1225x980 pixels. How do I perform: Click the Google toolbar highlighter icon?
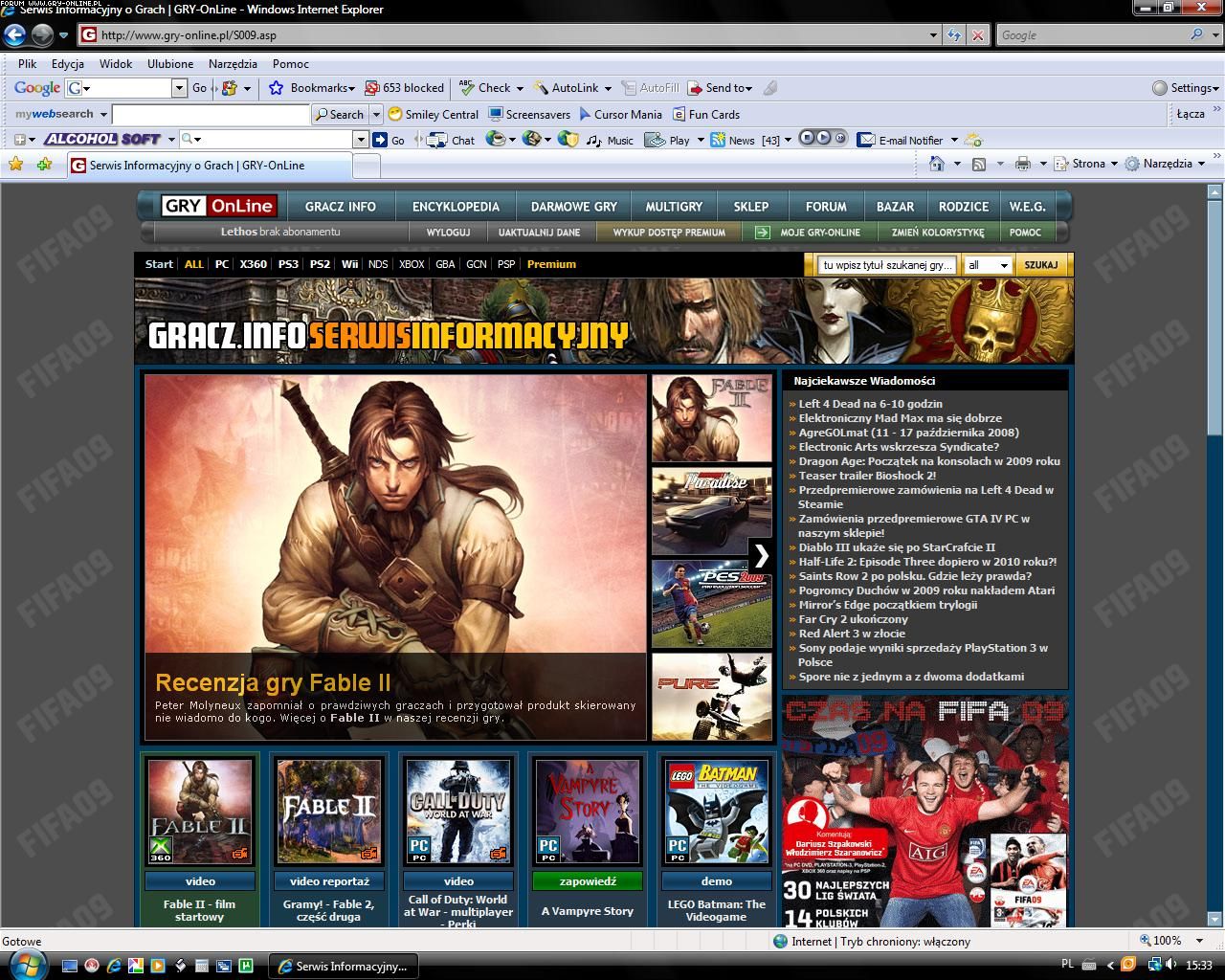coord(770,88)
